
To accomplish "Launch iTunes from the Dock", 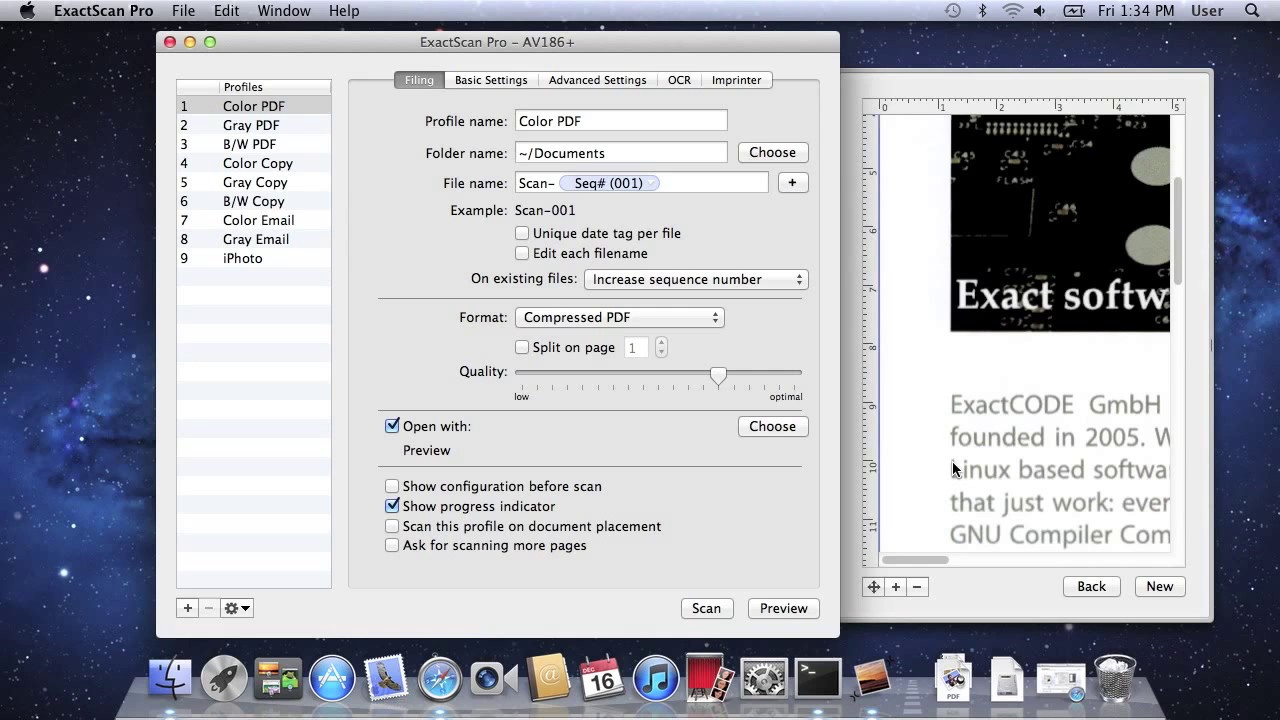I will coord(656,679).
